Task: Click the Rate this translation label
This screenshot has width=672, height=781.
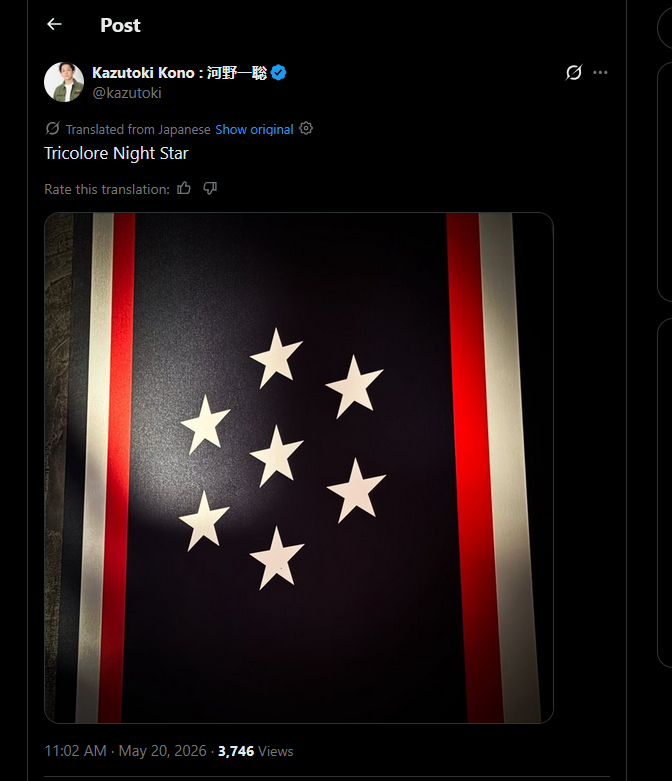Action: (107, 189)
